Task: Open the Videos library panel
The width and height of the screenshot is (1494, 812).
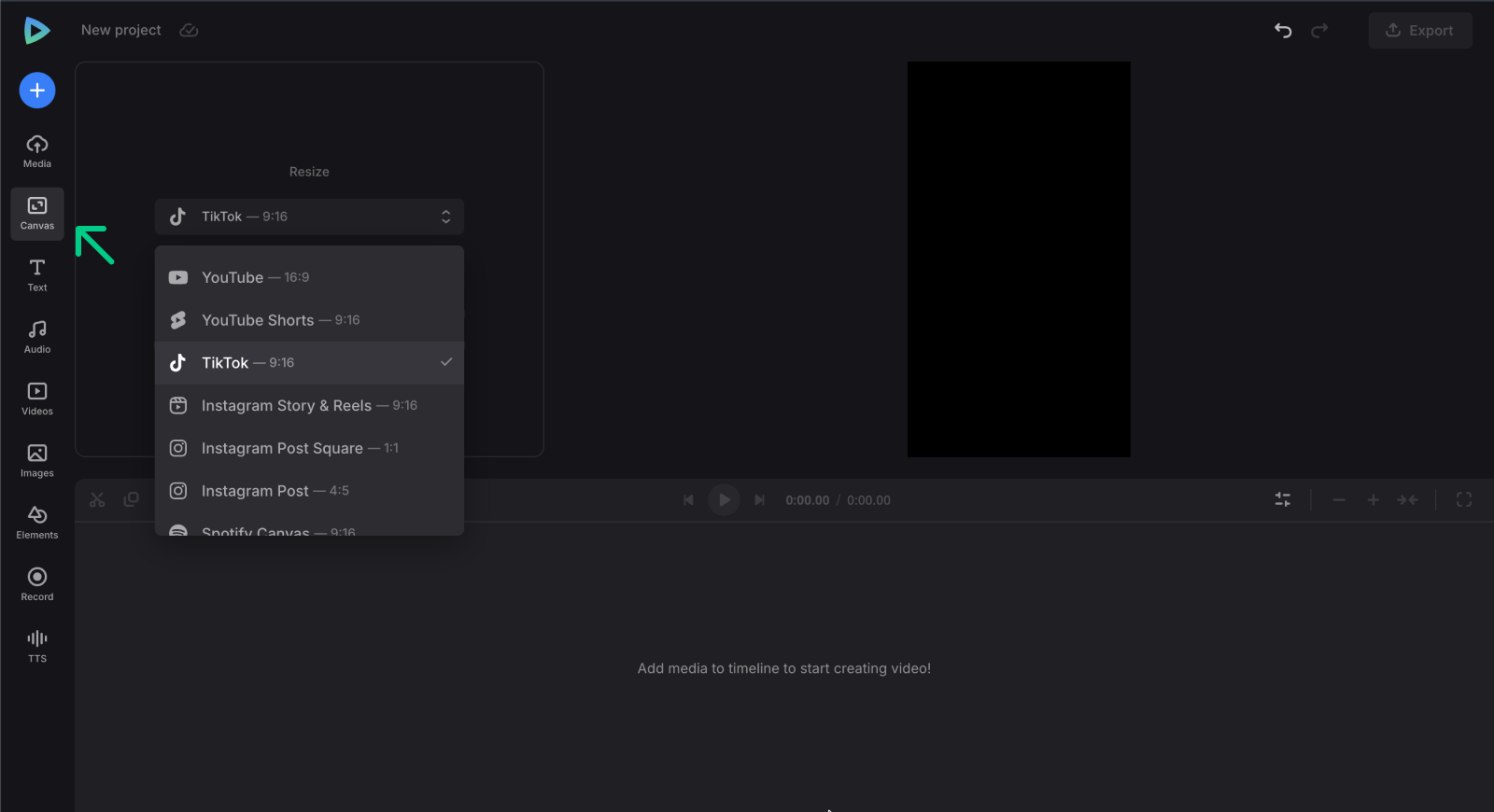Action: point(37,399)
